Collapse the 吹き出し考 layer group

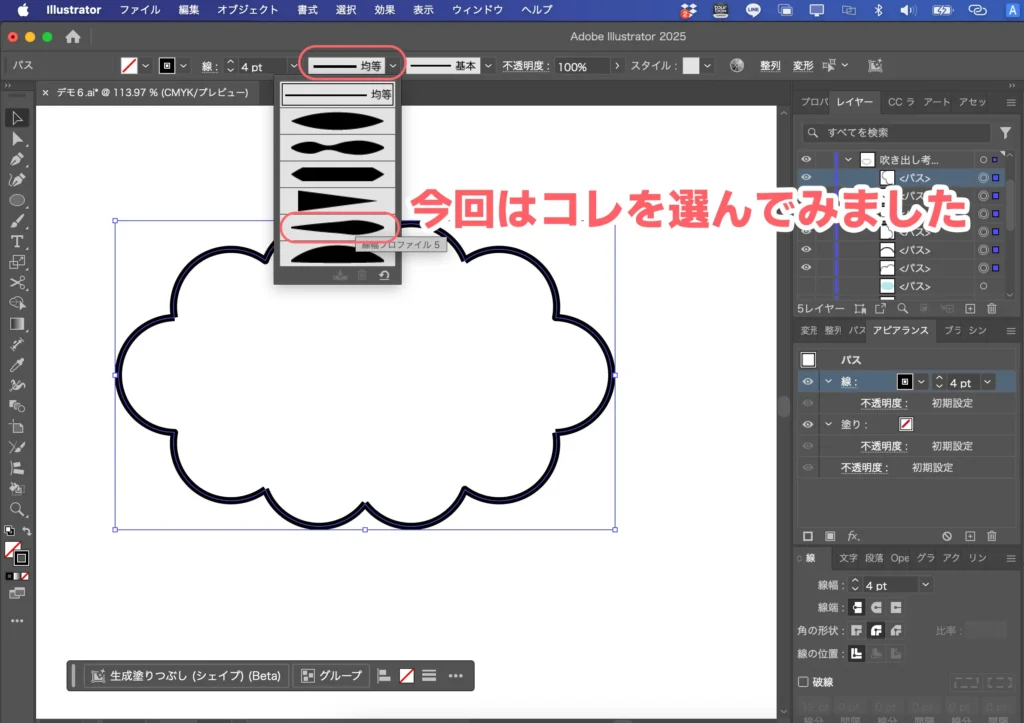click(848, 159)
